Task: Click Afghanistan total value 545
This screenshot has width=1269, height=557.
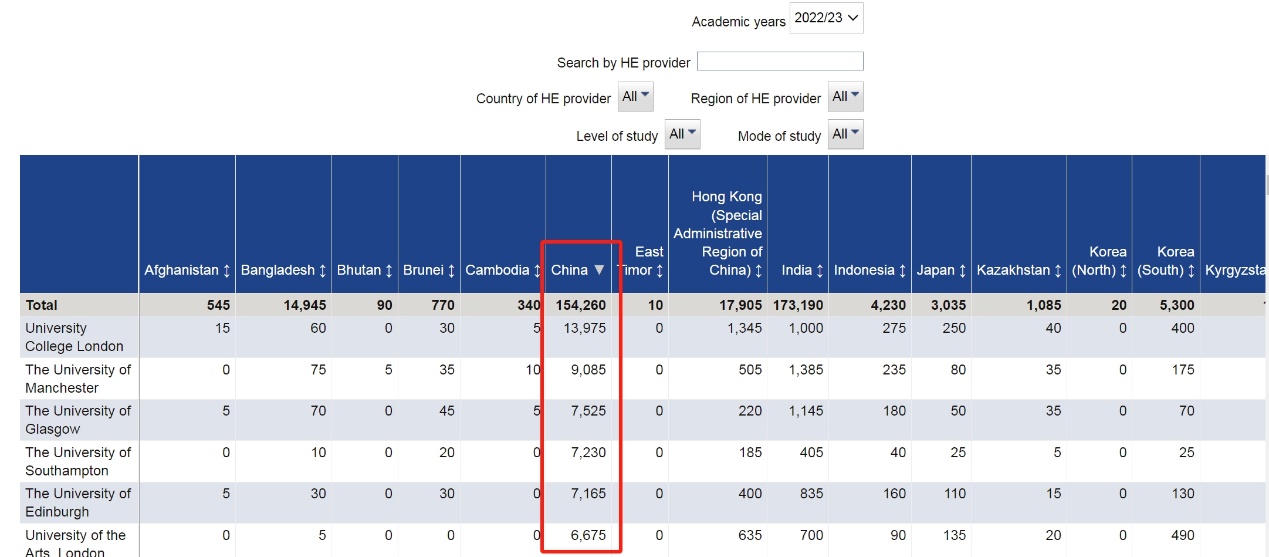Action: (218, 305)
